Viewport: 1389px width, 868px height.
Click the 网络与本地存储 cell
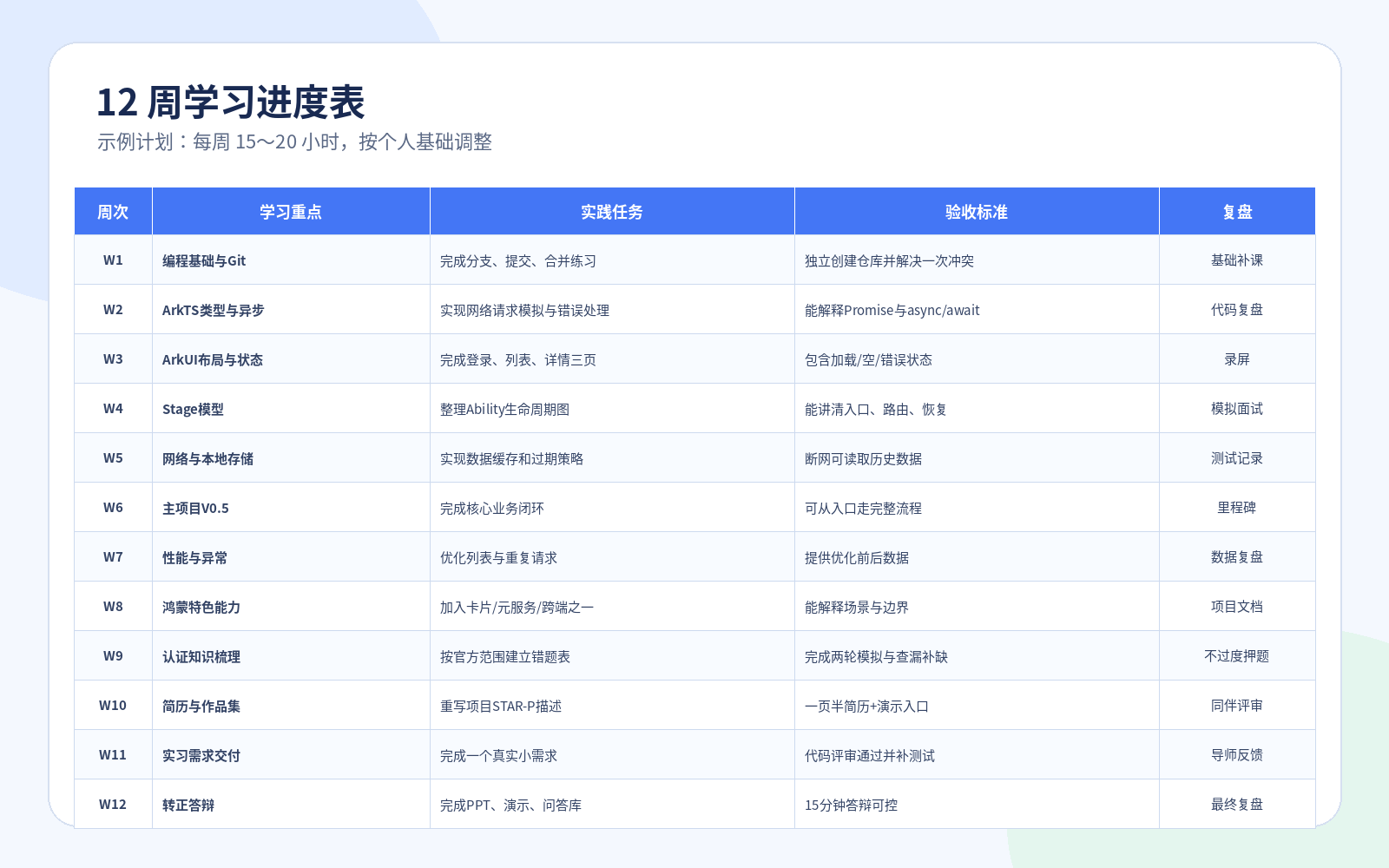(291, 457)
